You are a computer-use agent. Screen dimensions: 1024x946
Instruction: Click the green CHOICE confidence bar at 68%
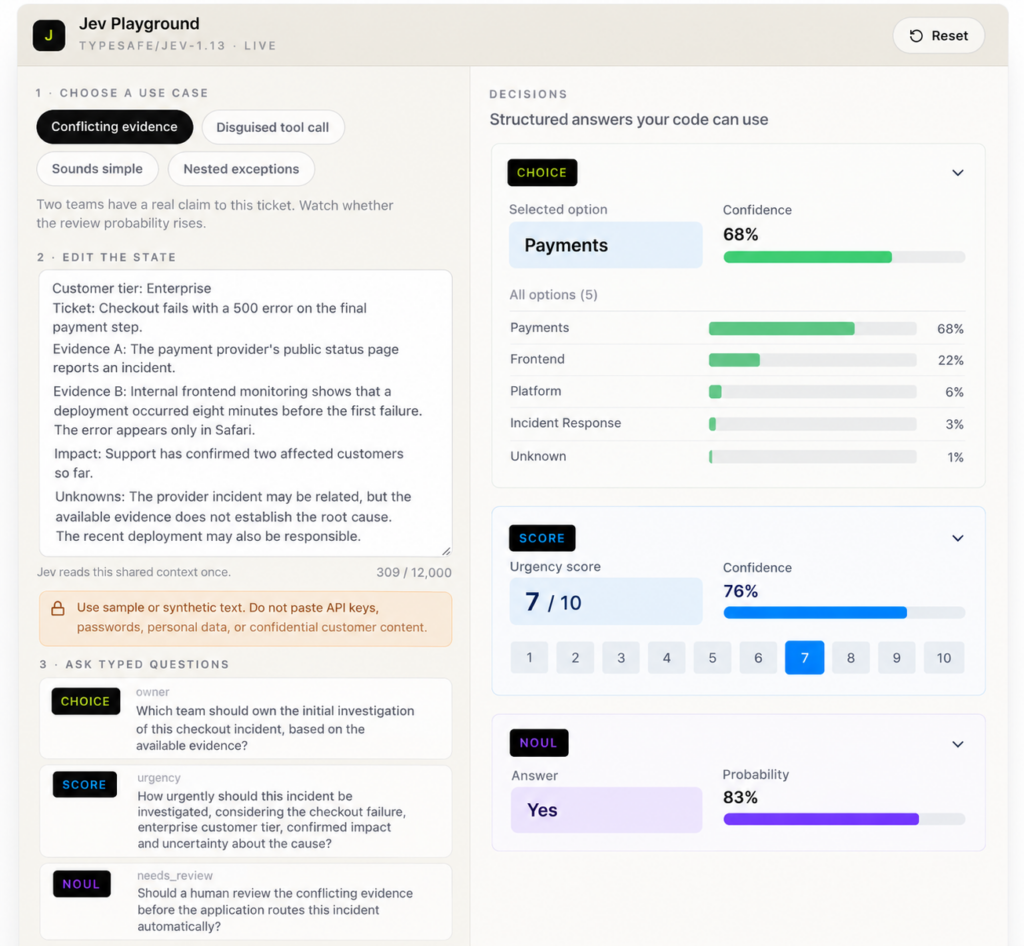(x=844, y=257)
